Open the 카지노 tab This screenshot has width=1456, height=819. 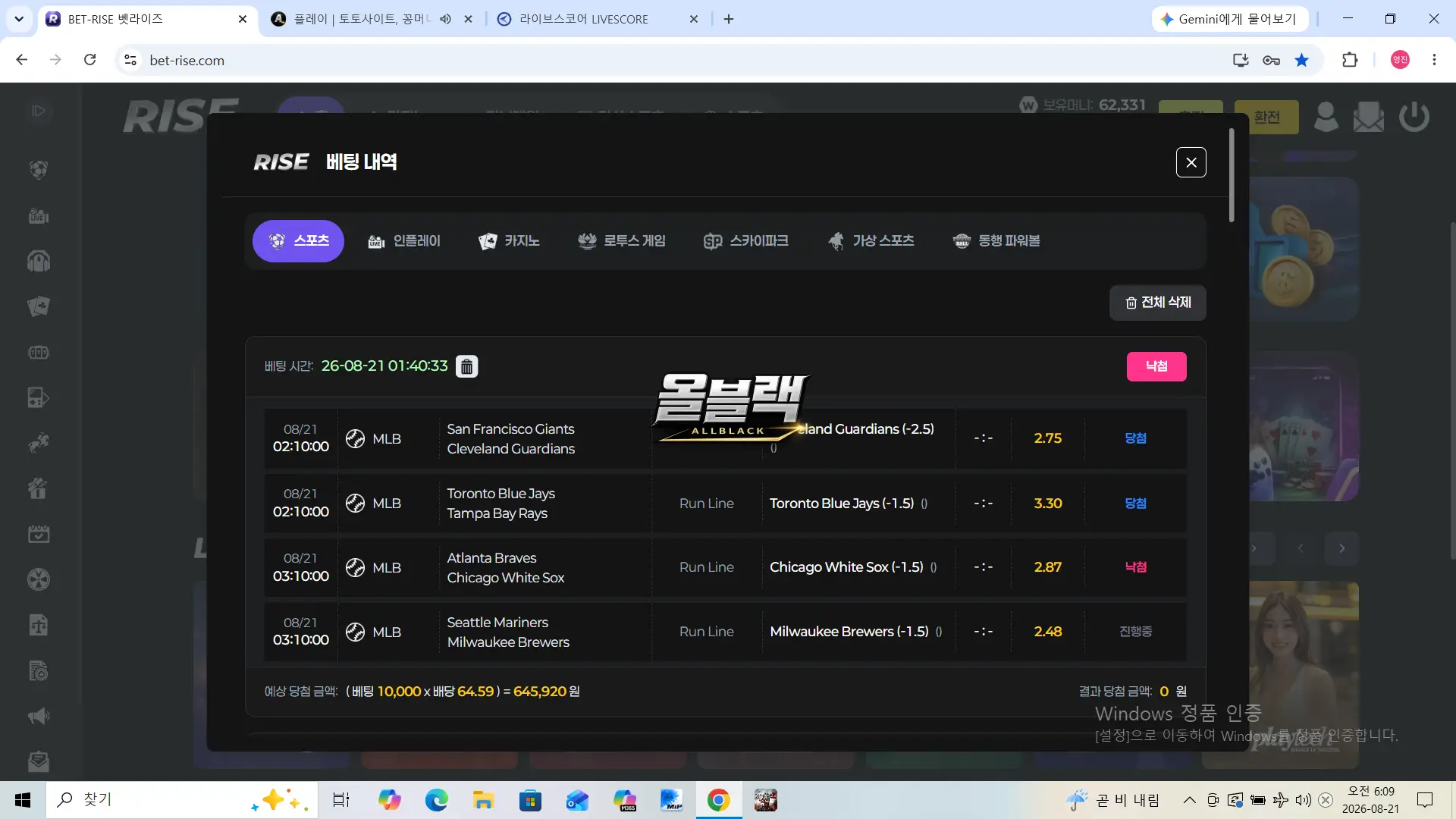tap(509, 241)
